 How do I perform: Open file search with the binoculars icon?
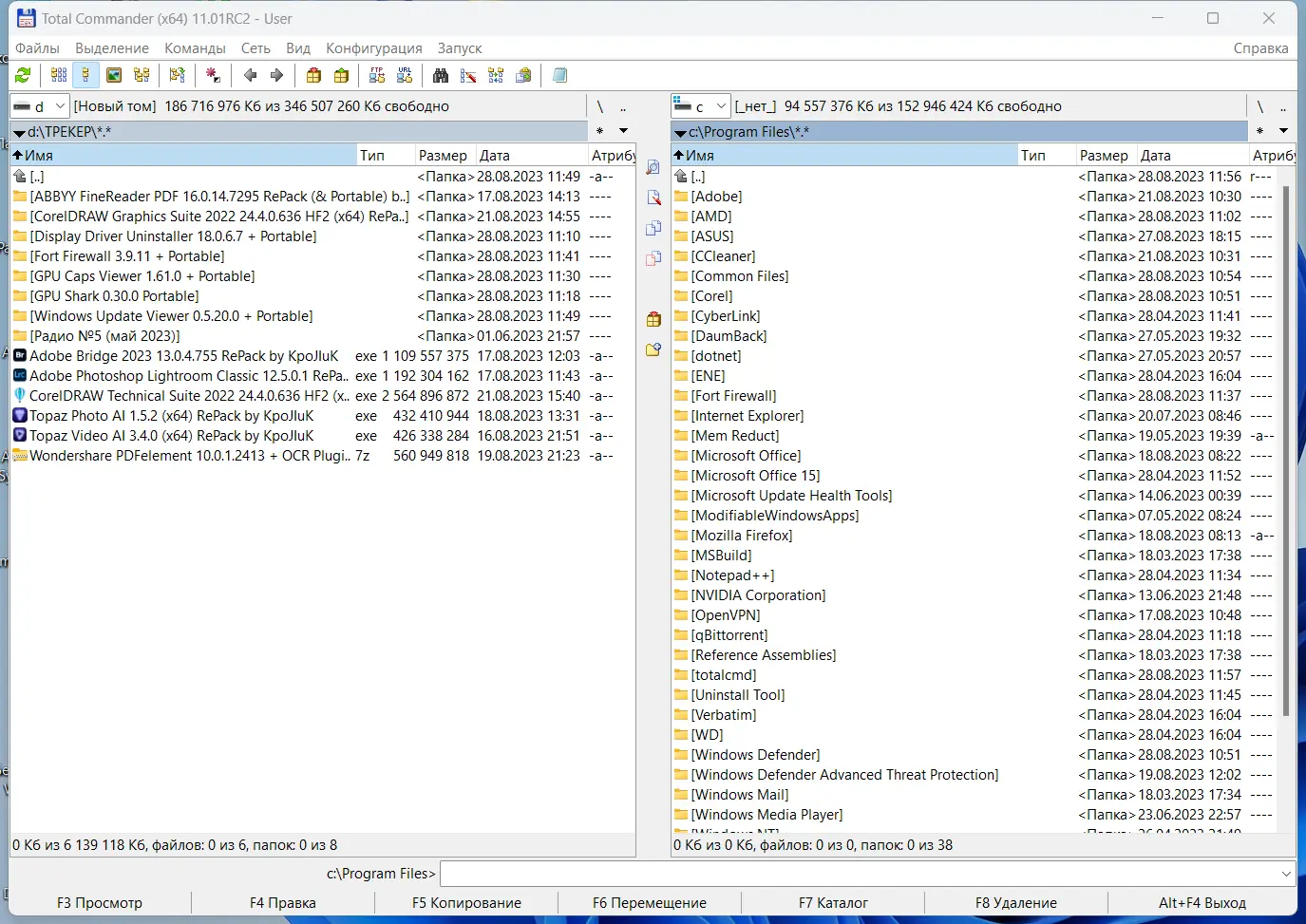pos(441,75)
